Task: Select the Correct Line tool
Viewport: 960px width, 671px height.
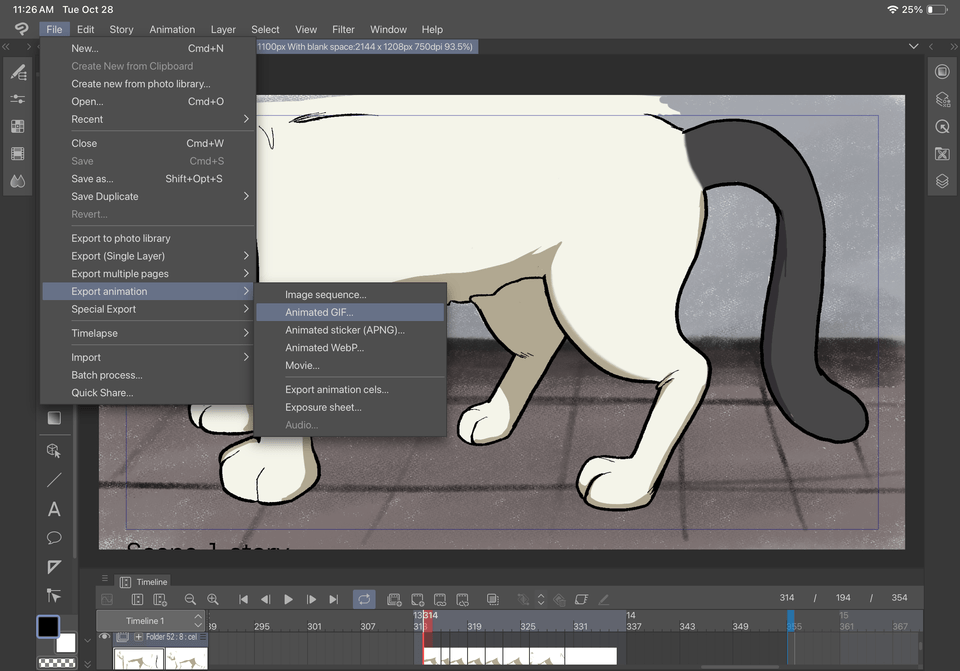Action: (54, 596)
